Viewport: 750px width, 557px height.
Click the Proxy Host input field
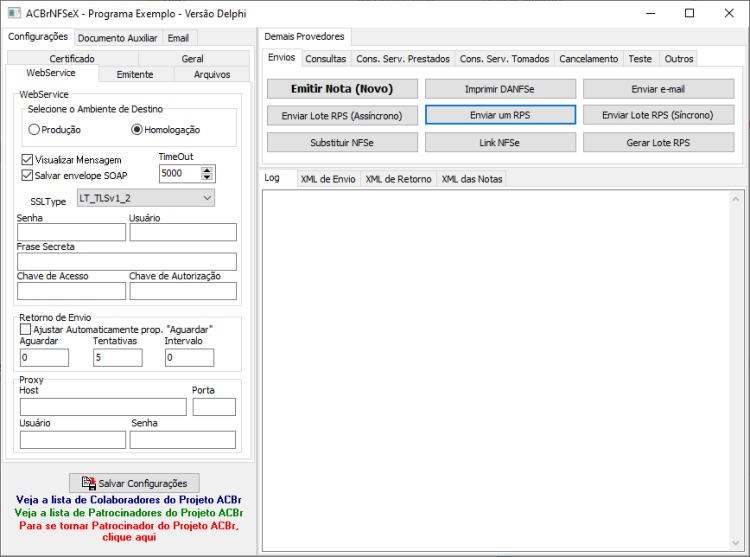point(103,407)
